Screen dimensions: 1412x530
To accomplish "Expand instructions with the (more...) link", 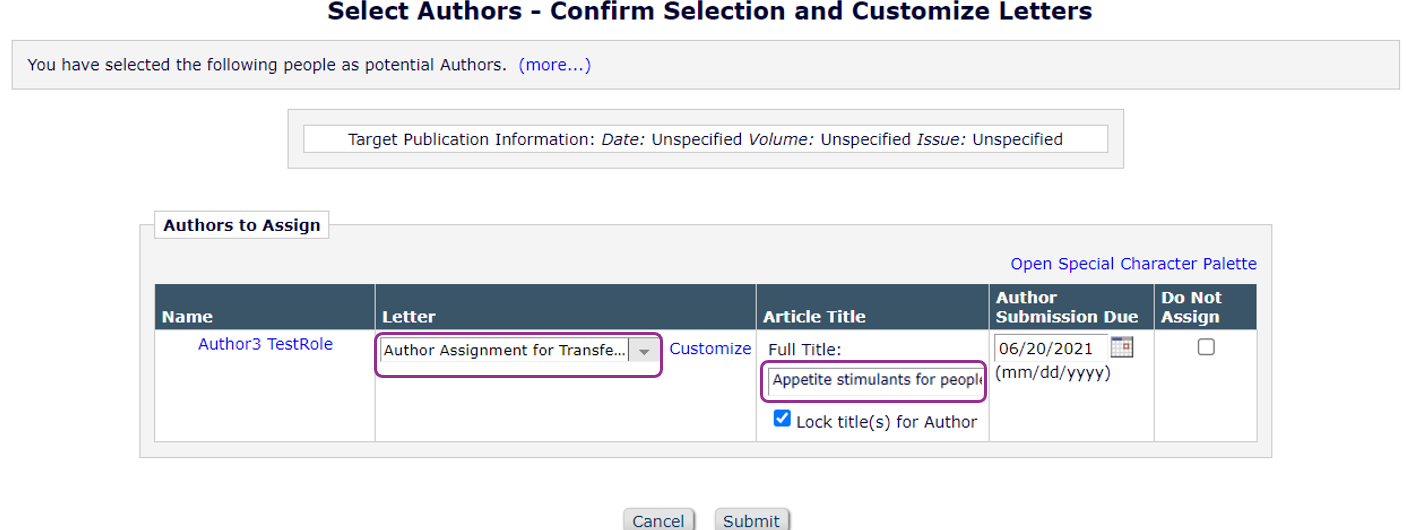I will (554, 65).
